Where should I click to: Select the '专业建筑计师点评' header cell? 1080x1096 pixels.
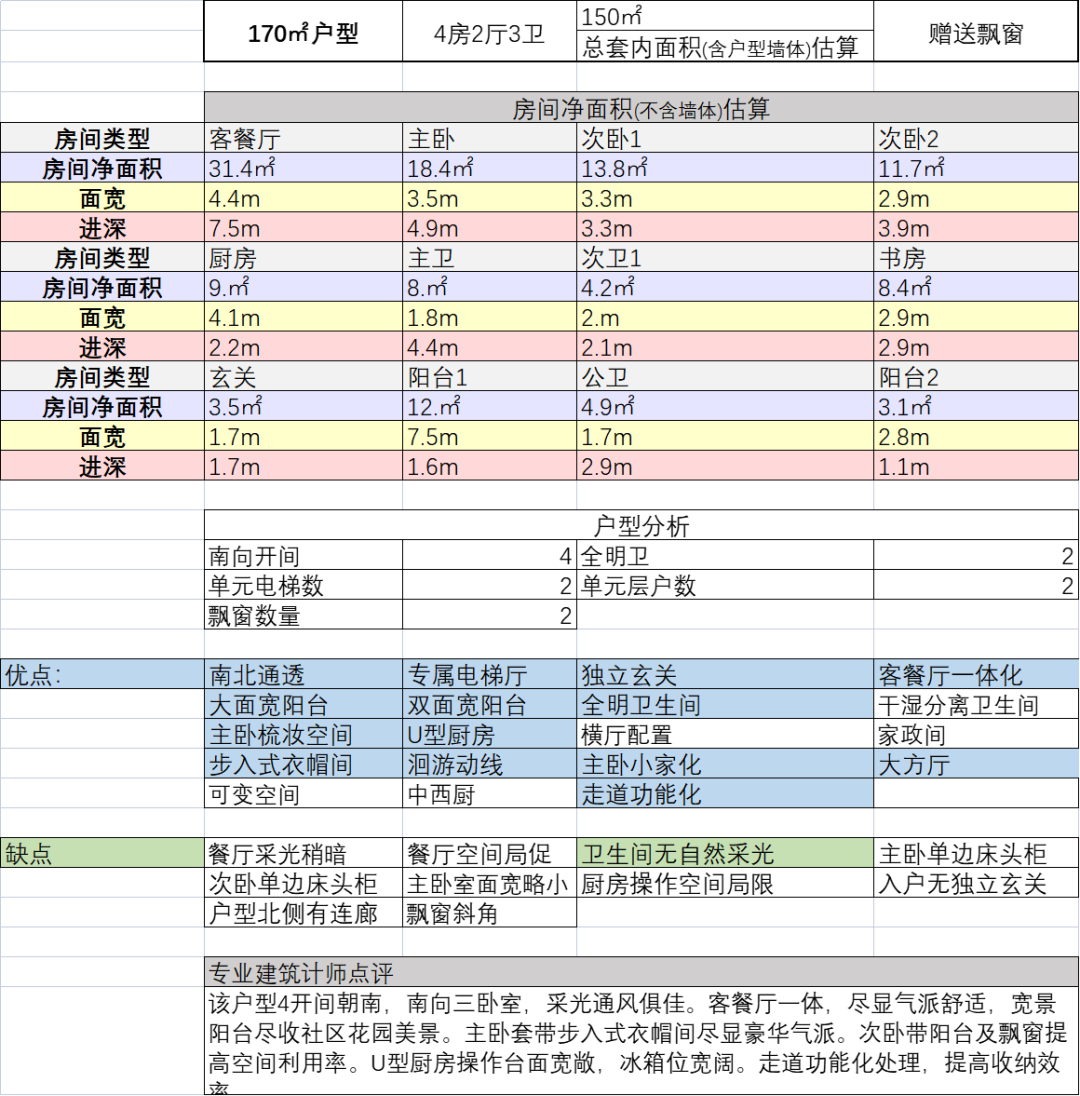pos(641,972)
